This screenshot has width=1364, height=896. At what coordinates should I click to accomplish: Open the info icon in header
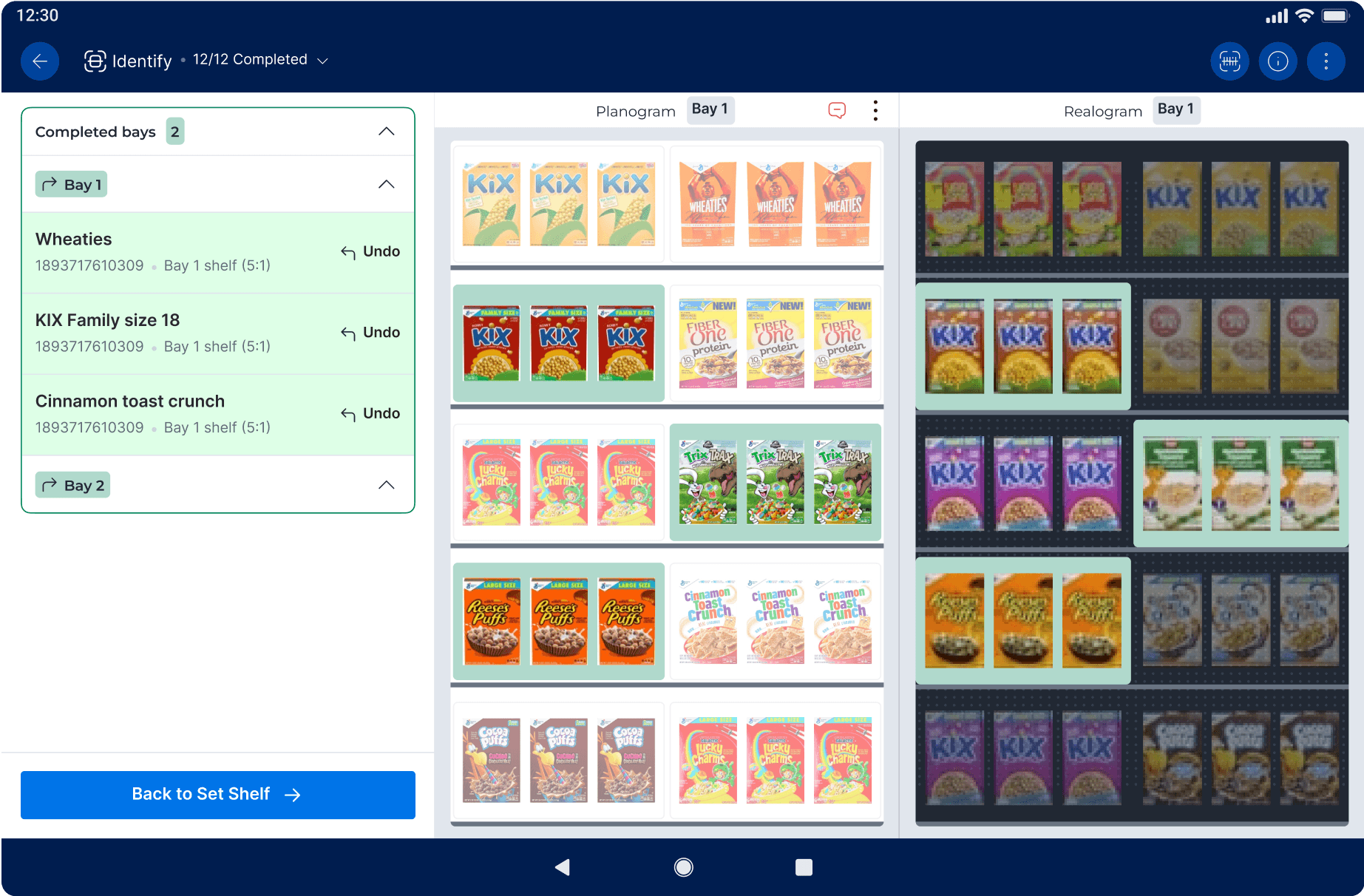1278,61
